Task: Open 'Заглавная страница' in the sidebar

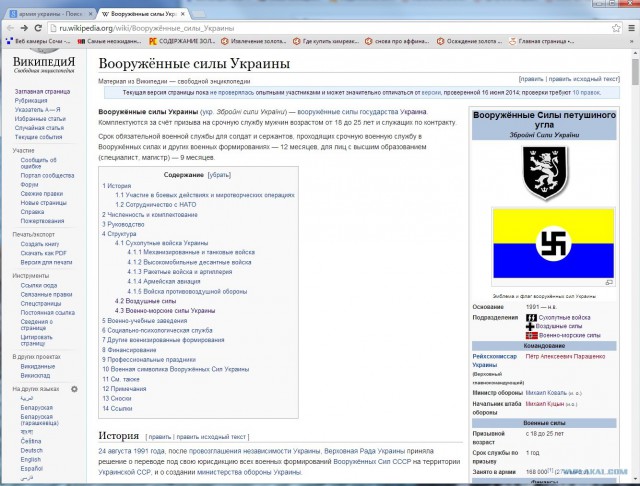Action: (42, 91)
